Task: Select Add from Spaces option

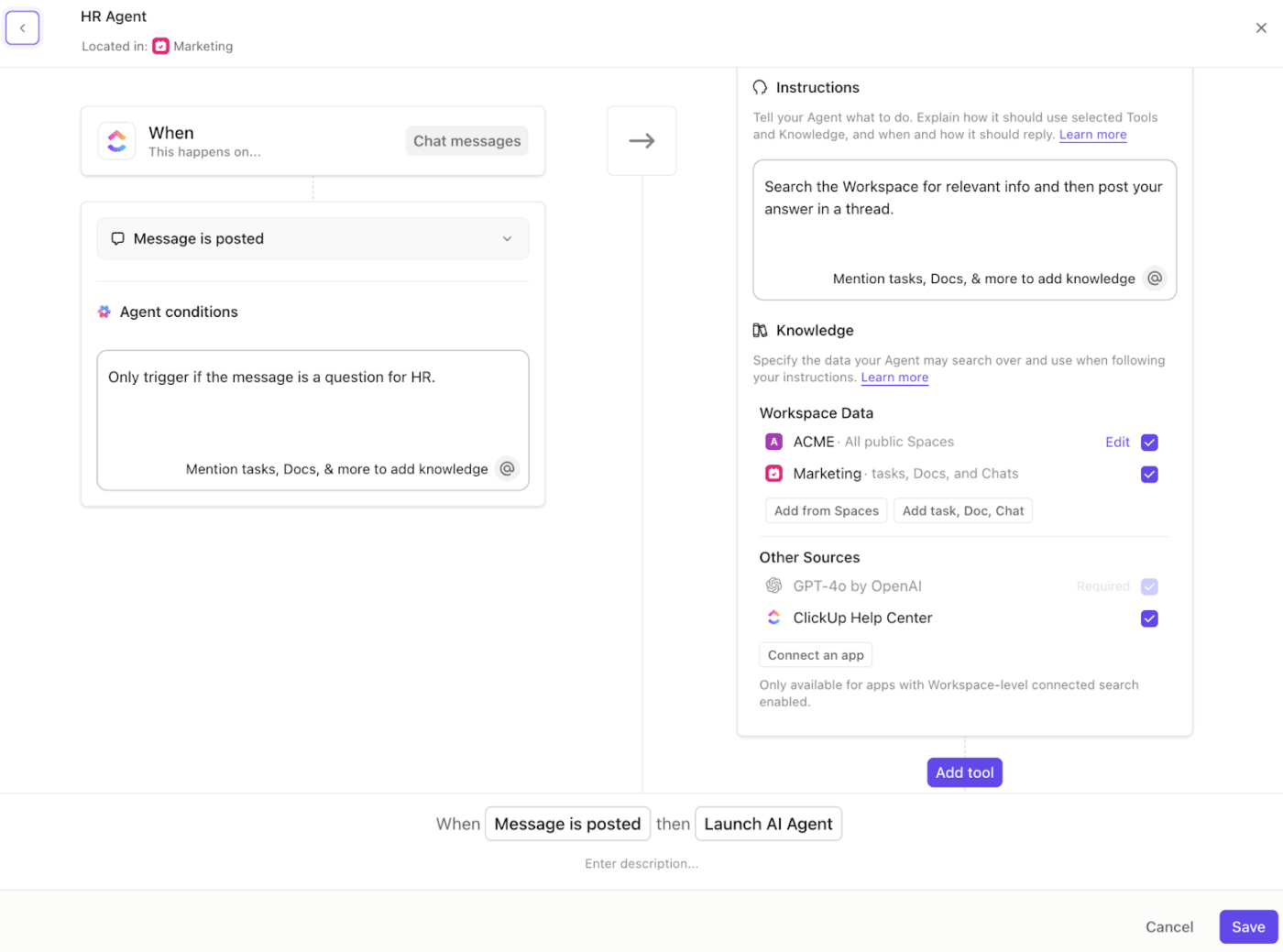Action: 826,511
